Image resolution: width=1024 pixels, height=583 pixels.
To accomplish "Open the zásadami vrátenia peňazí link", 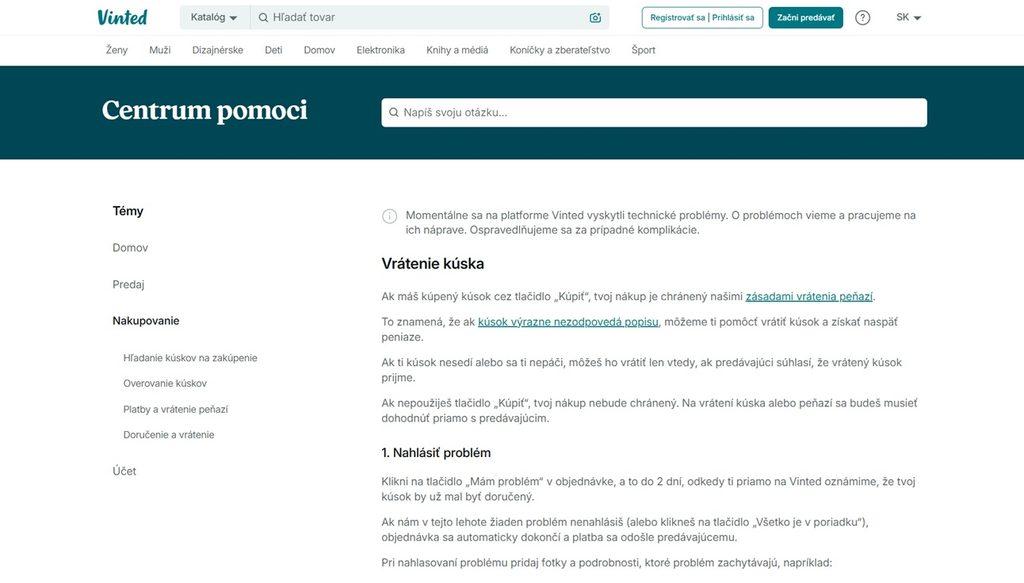I will pyautogui.click(x=808, y=296).
